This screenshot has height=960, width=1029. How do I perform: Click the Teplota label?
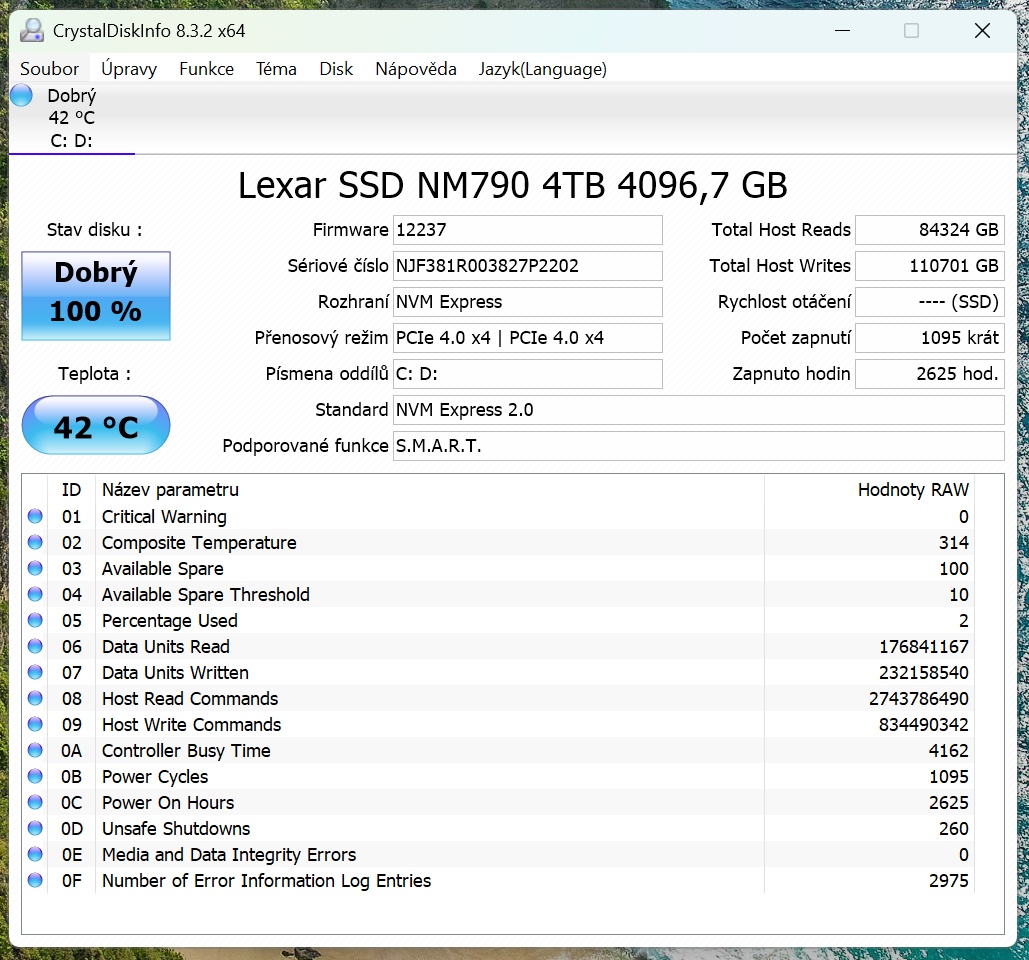tap(94, 374)
